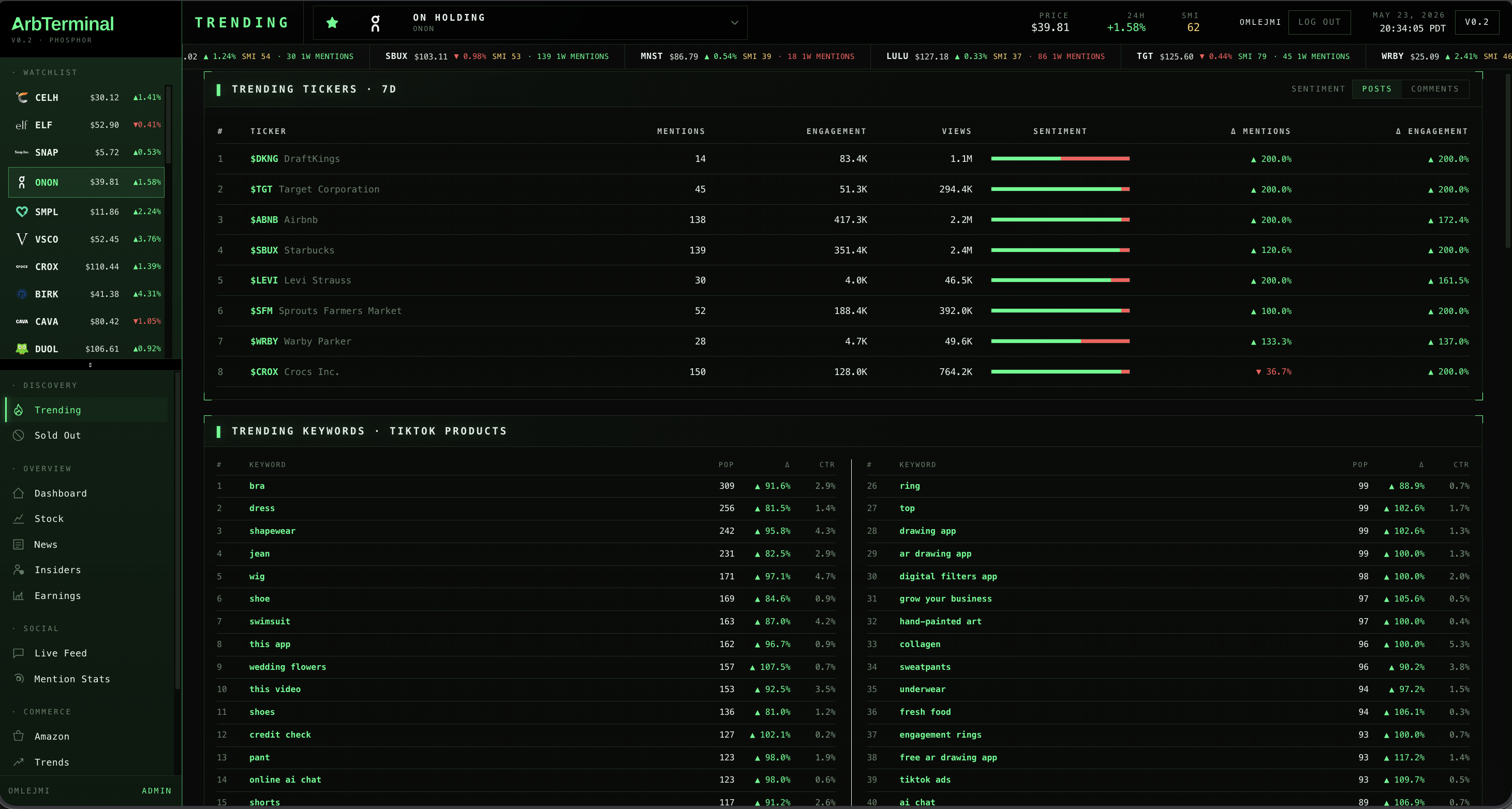
Task: Sort trending tickers by Views column
Action: pos(957,131)
